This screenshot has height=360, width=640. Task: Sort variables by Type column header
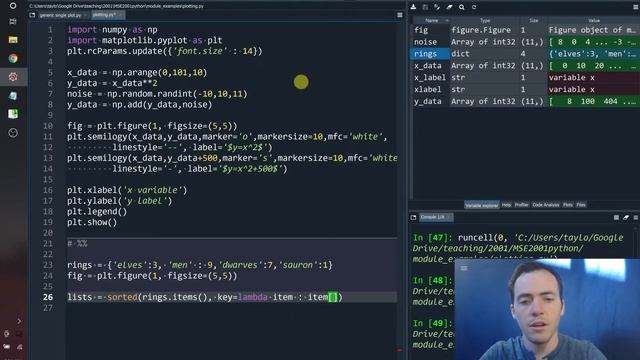tap(485, 20)
